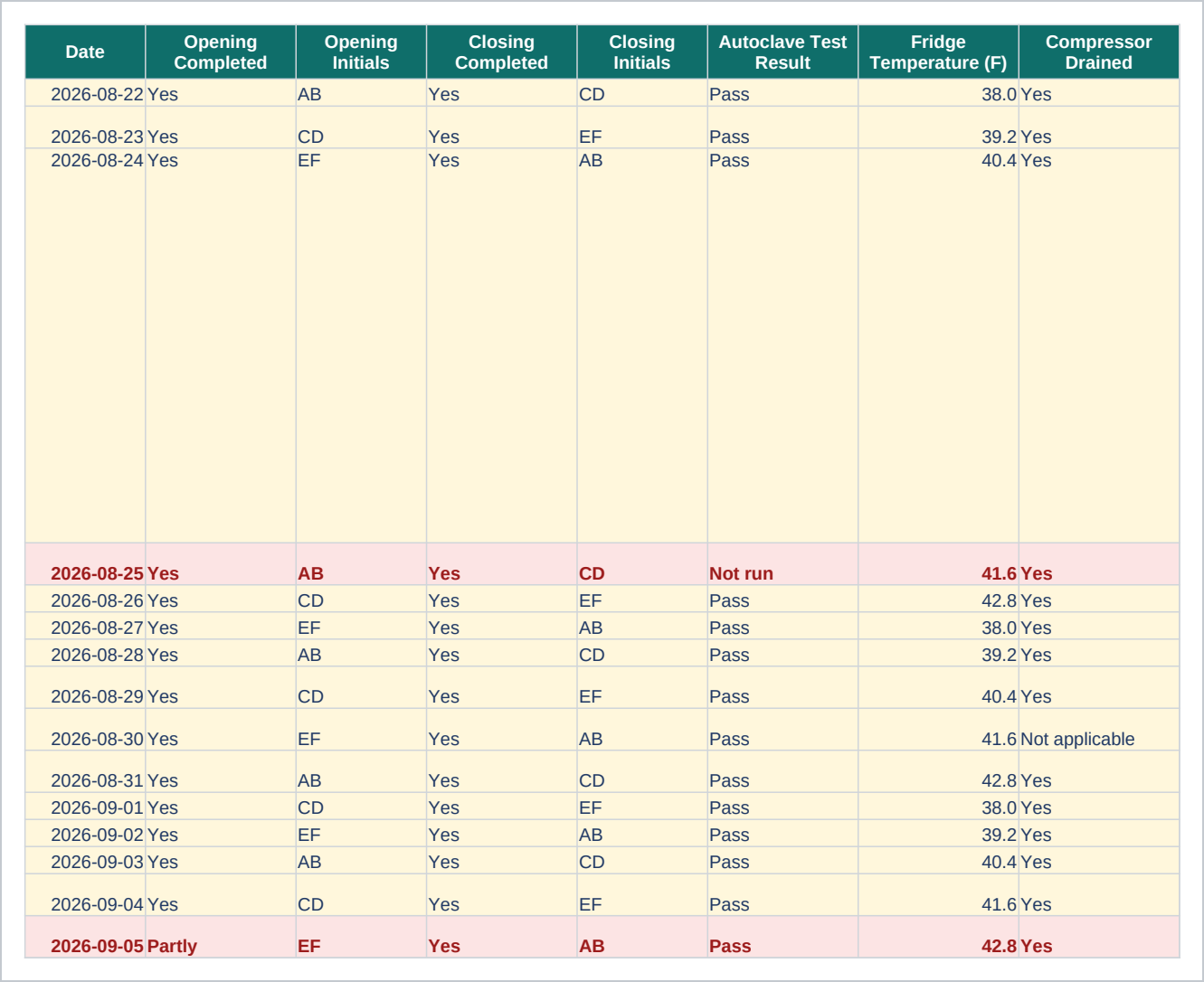Select the 'Partly' opening completed cell
1204x982 pixels.
point(221,937)
